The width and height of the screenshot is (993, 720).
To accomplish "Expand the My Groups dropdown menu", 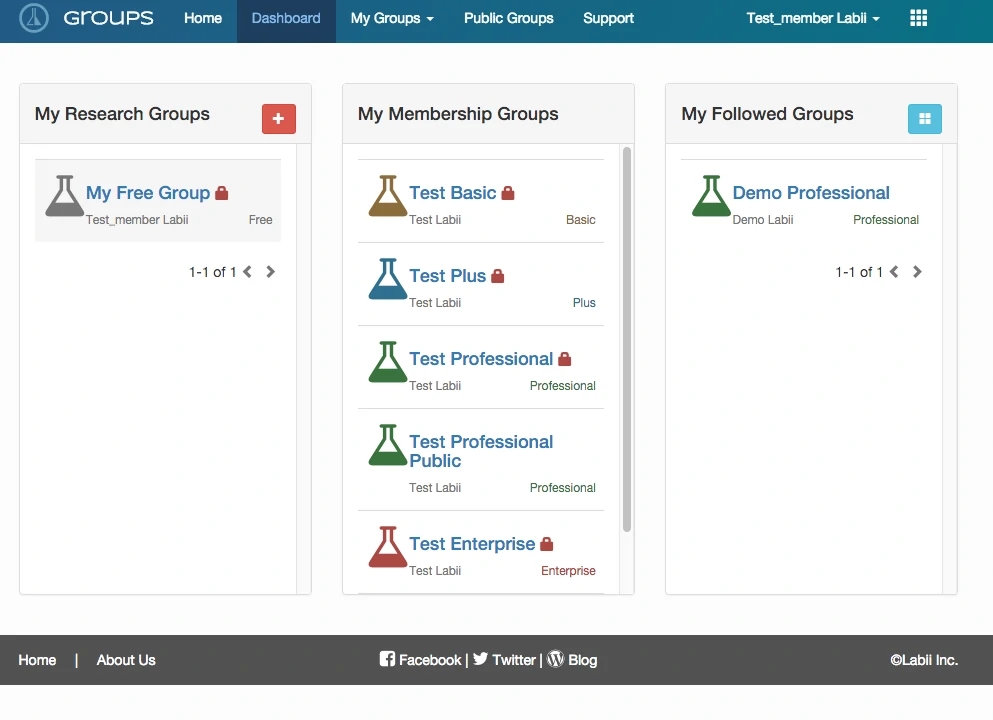I will (x=392, y=18).
